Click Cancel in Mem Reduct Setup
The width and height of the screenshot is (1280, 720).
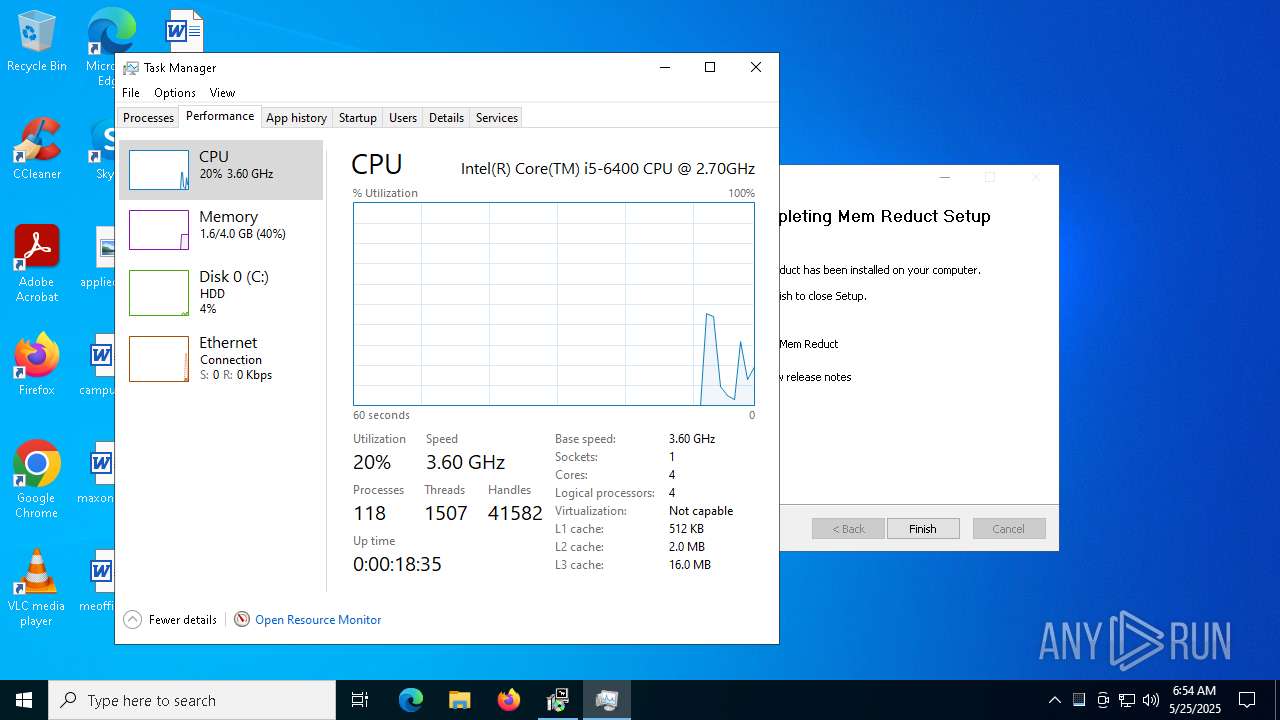coord(1008,529)
